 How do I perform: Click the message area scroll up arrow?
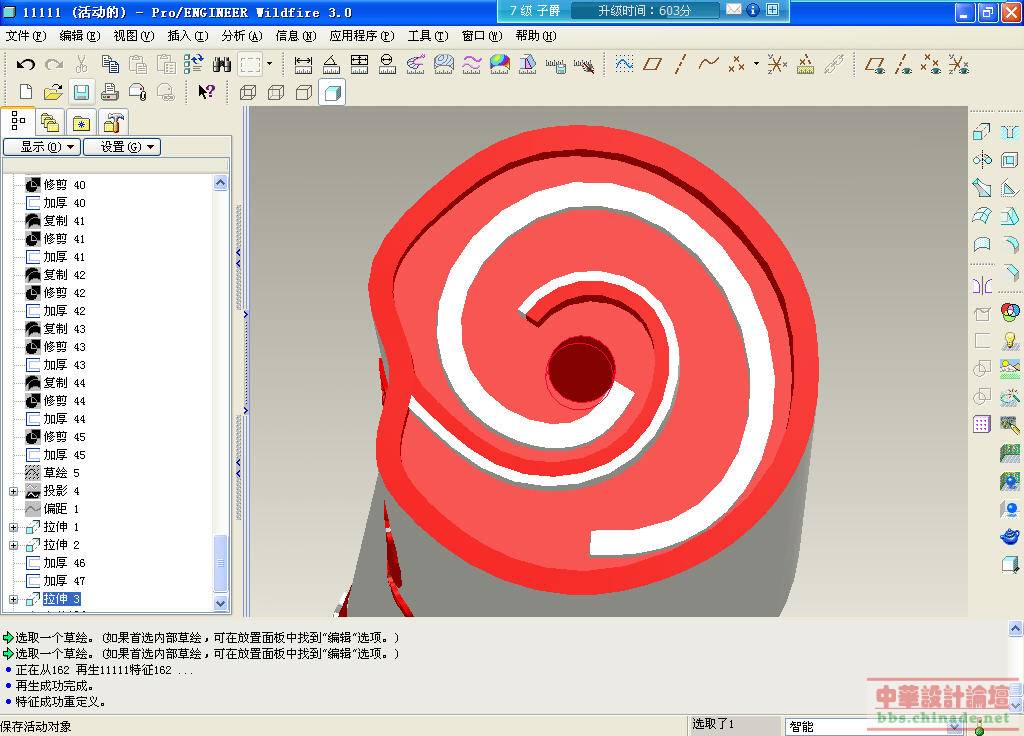point(1016,628)
